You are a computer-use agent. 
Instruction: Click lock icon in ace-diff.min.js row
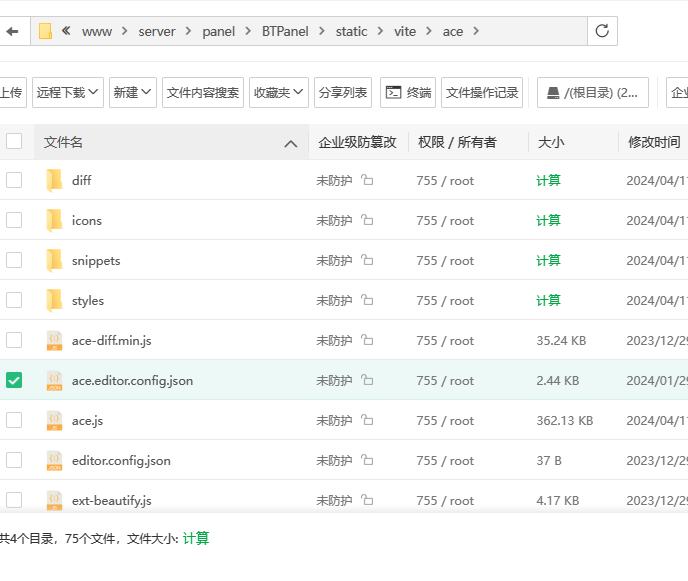[x=367, y=340]
